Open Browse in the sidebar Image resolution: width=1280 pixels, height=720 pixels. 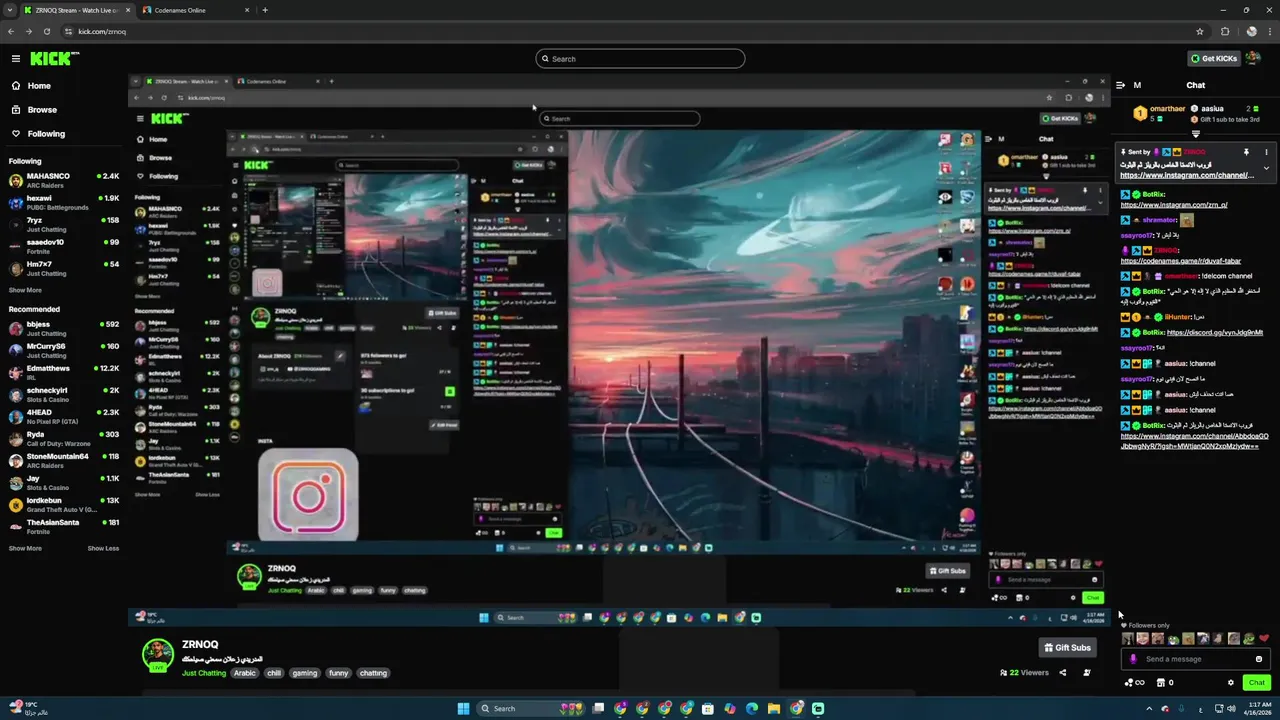pyautogui.click(x=42, y=110)
